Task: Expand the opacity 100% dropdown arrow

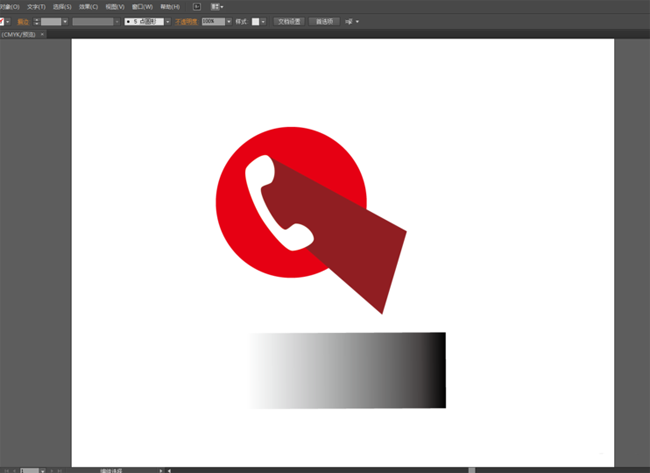Action: tap(229, 21)
